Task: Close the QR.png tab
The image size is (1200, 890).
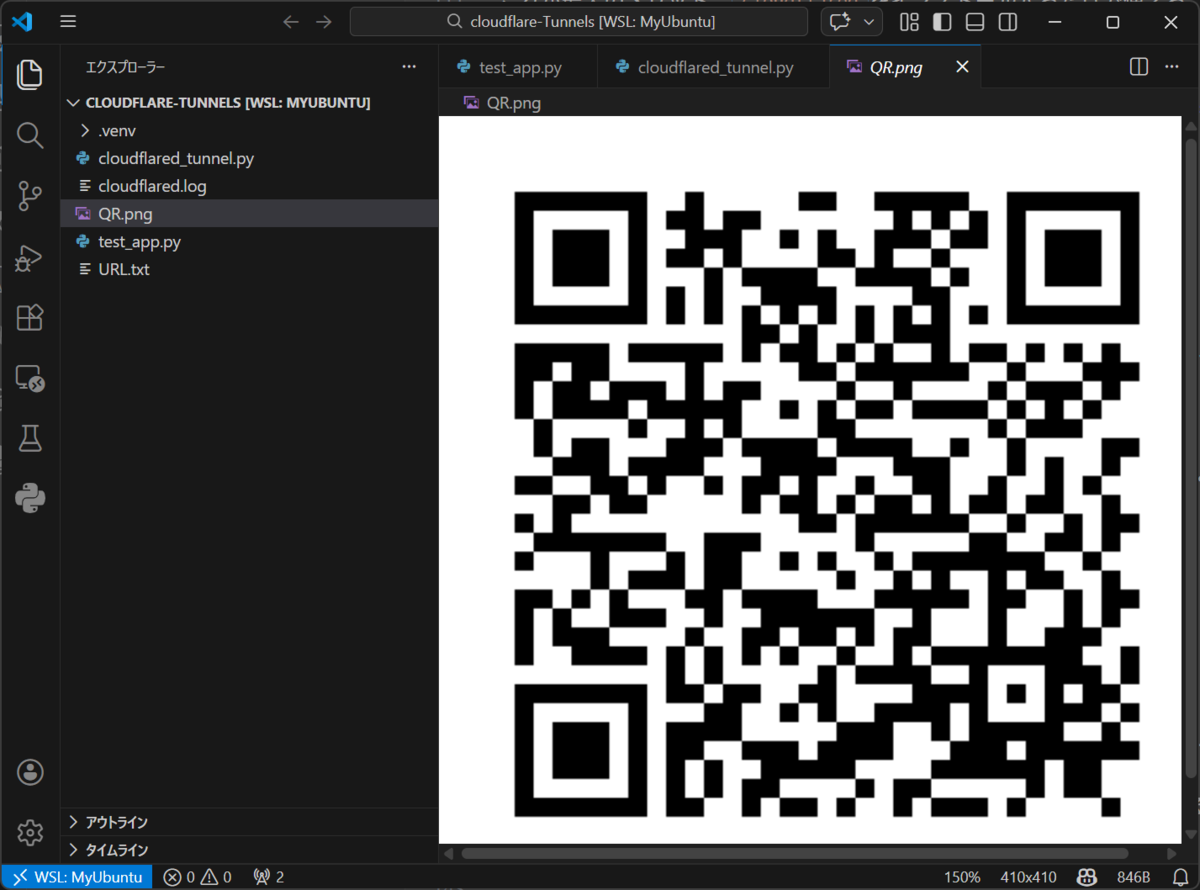Action: pos(962,67)
